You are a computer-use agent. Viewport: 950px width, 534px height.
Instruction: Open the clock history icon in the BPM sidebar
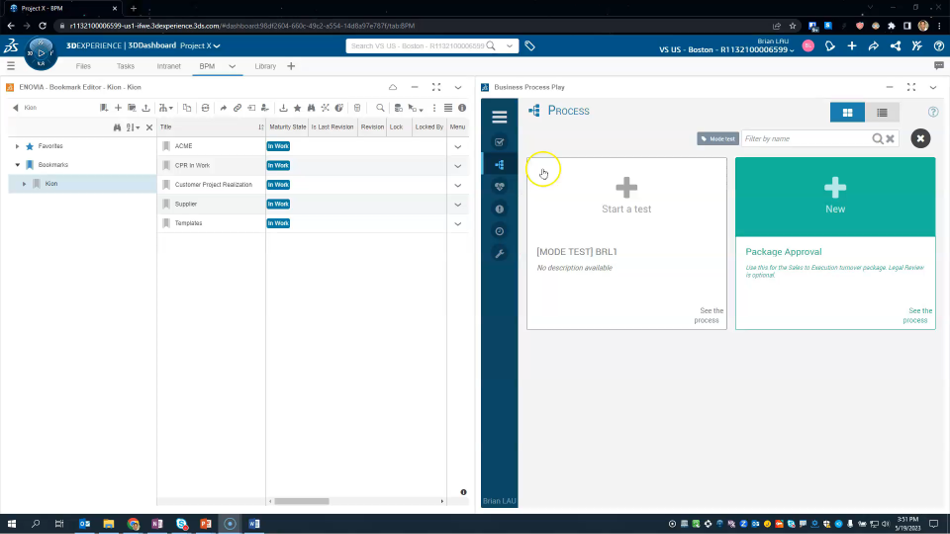coord(499,231)
